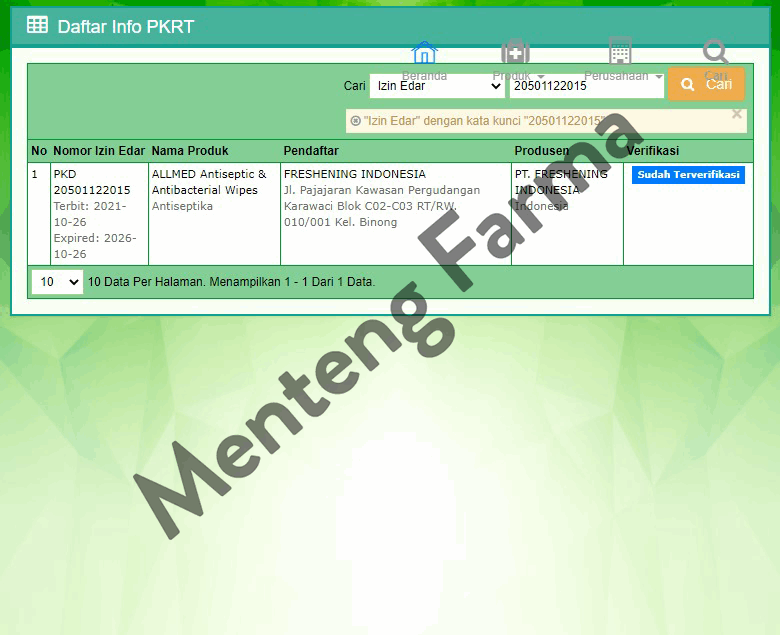Dismiss the search keyword notice with its X
Image resolution: width=780 pixels, height=635 pixels.
(737, 114)
